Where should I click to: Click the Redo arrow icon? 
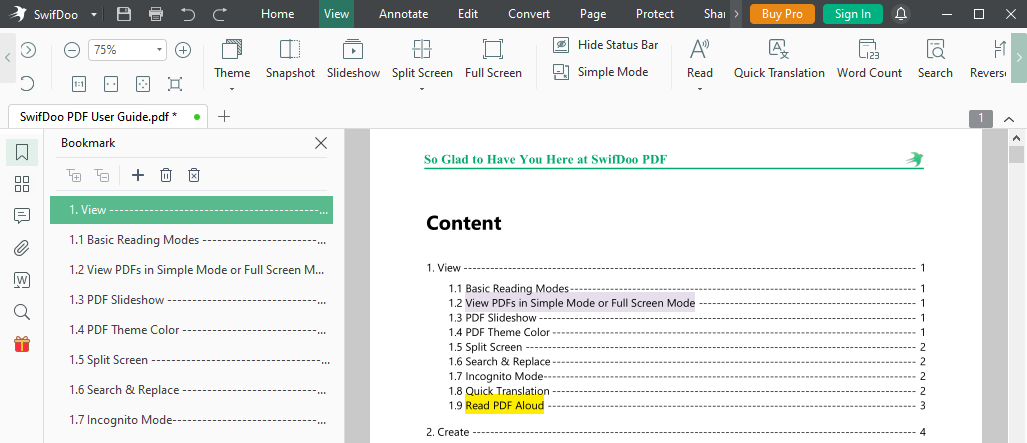(221, 14)
